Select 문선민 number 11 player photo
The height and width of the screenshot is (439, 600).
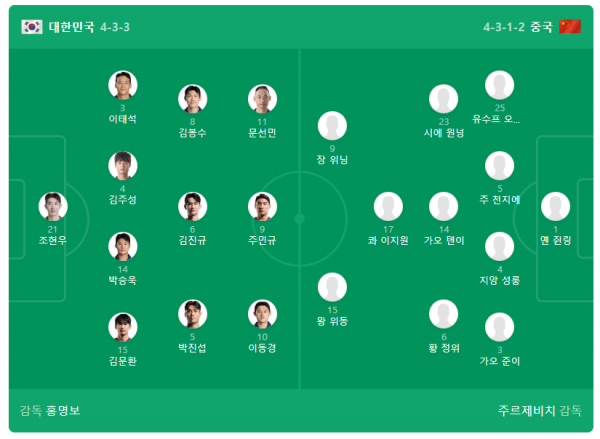tap(262, 99)
